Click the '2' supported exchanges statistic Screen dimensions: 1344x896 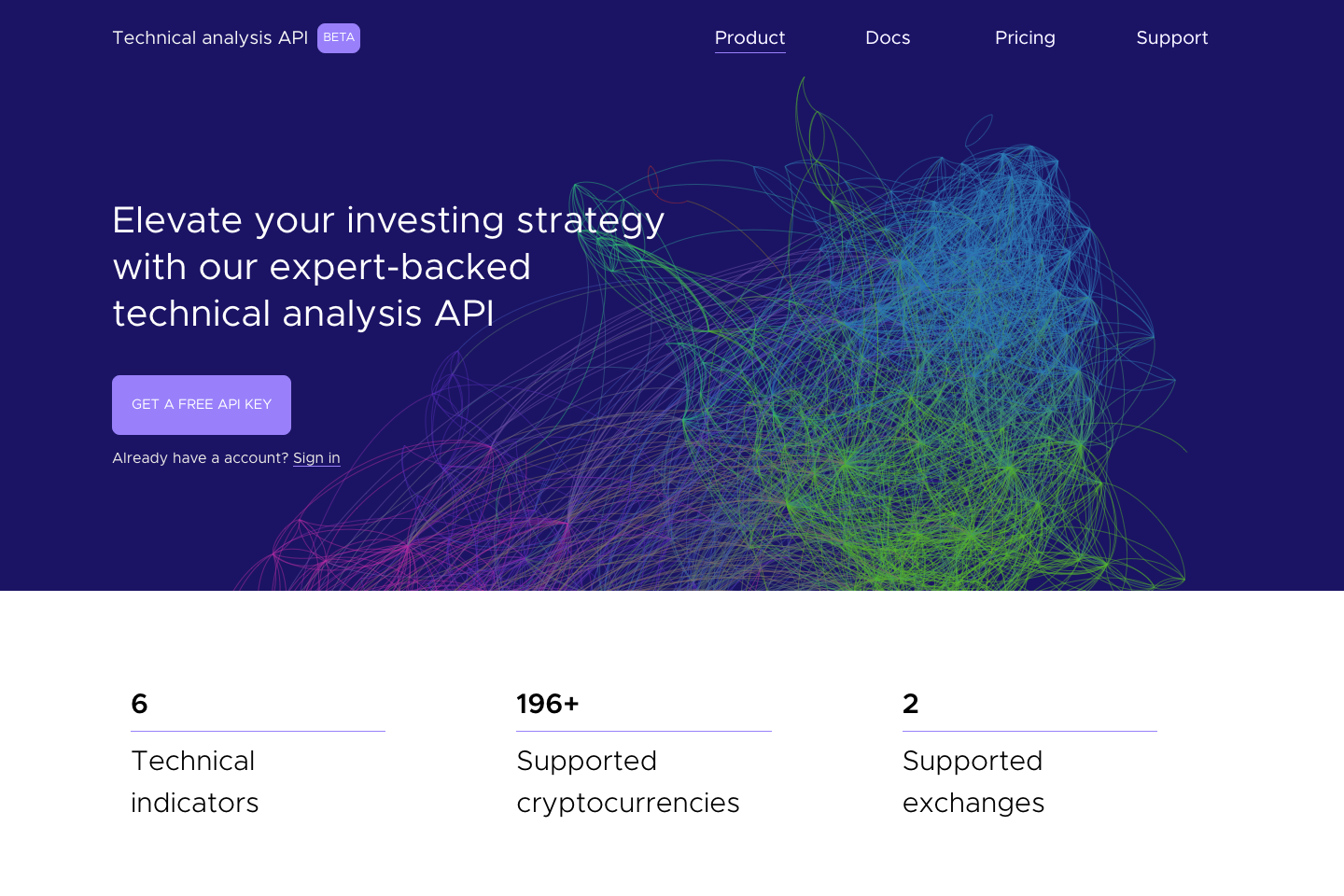click(x=911, y=704)
